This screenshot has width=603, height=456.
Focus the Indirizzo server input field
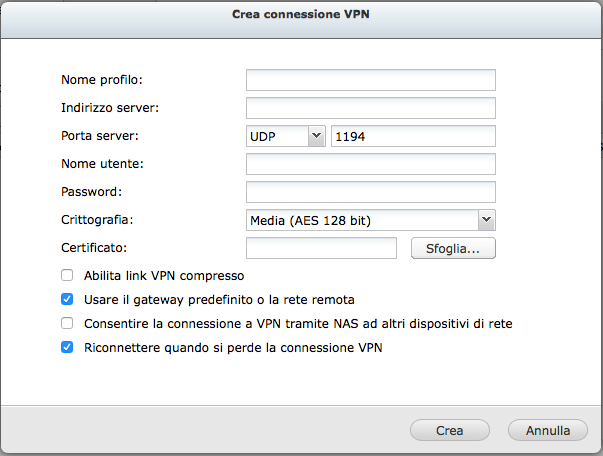(371, 108)
